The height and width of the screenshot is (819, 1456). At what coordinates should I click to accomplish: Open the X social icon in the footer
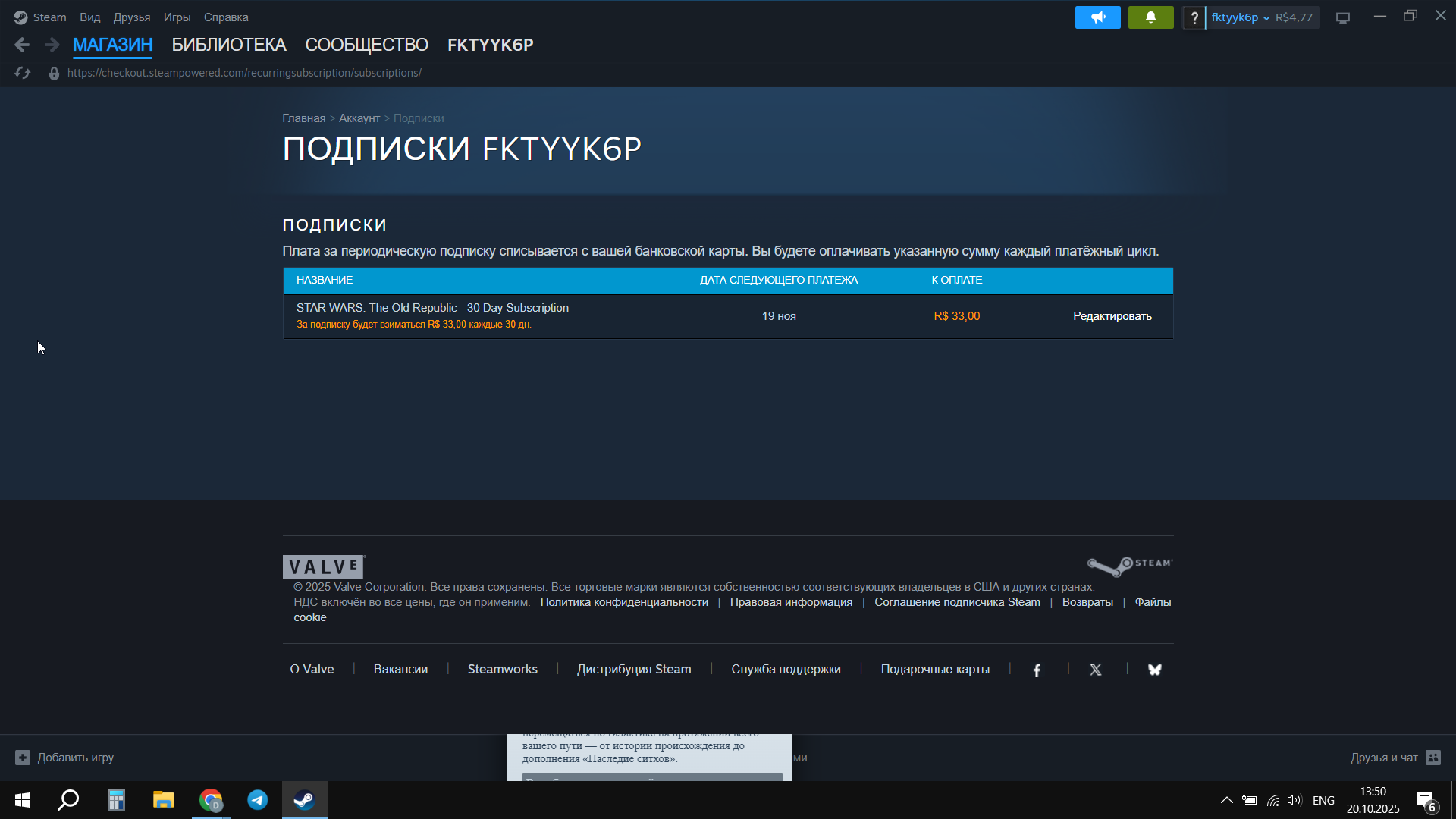tap(1095, 670)
